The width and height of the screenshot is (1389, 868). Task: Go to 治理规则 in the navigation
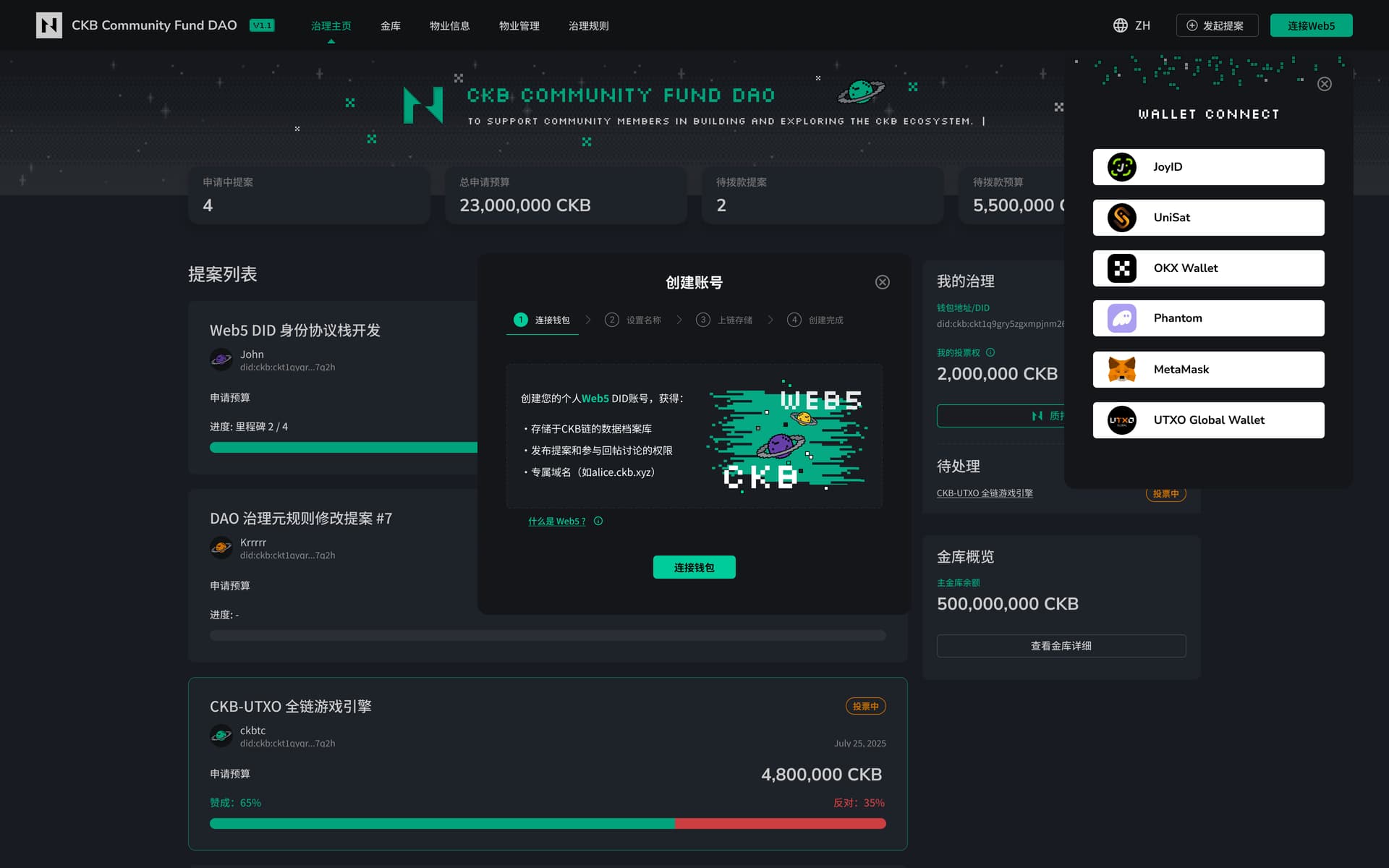click(588, 26)
